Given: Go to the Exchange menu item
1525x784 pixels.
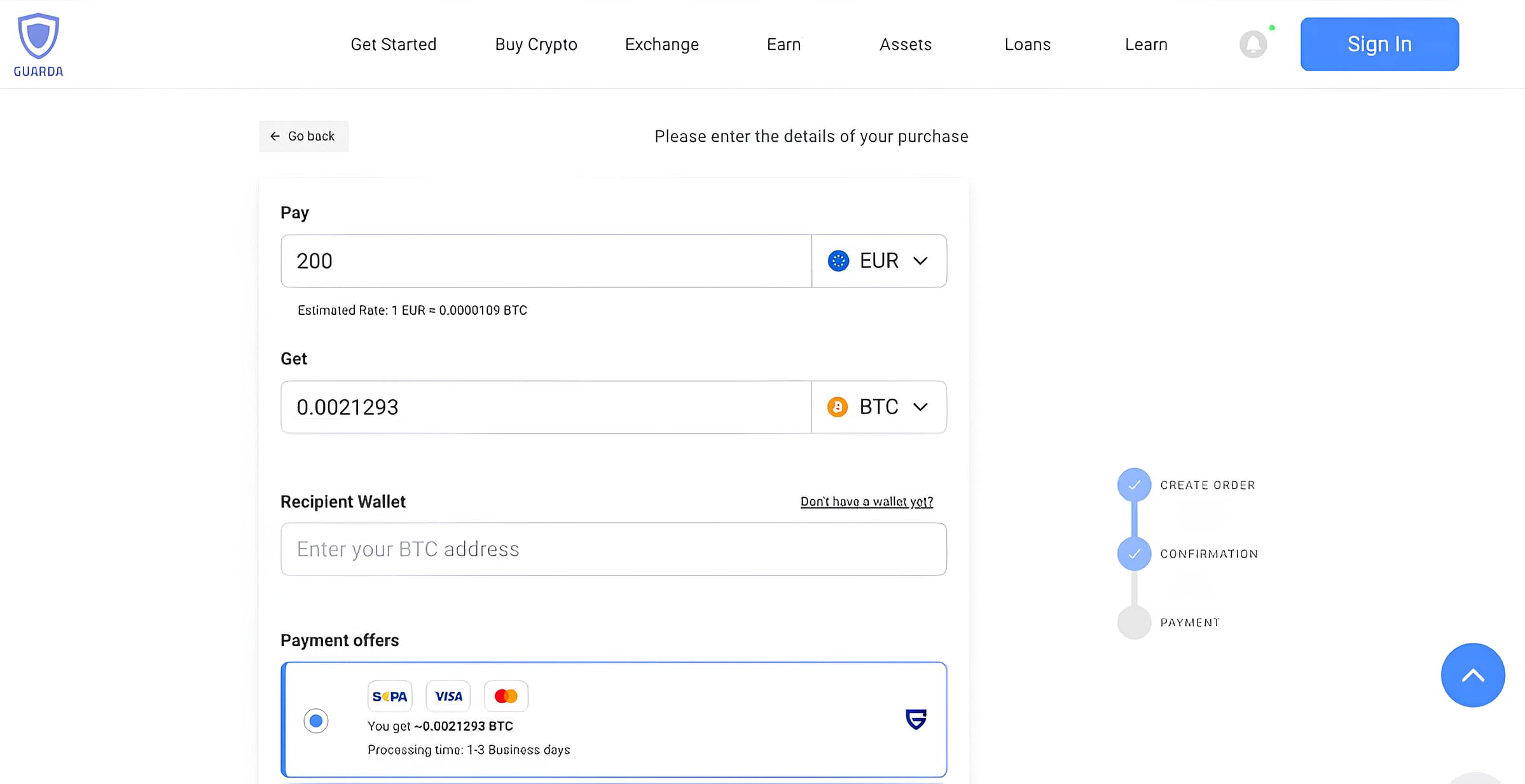Looking at the screenshot, I should [x=661, y=45].
